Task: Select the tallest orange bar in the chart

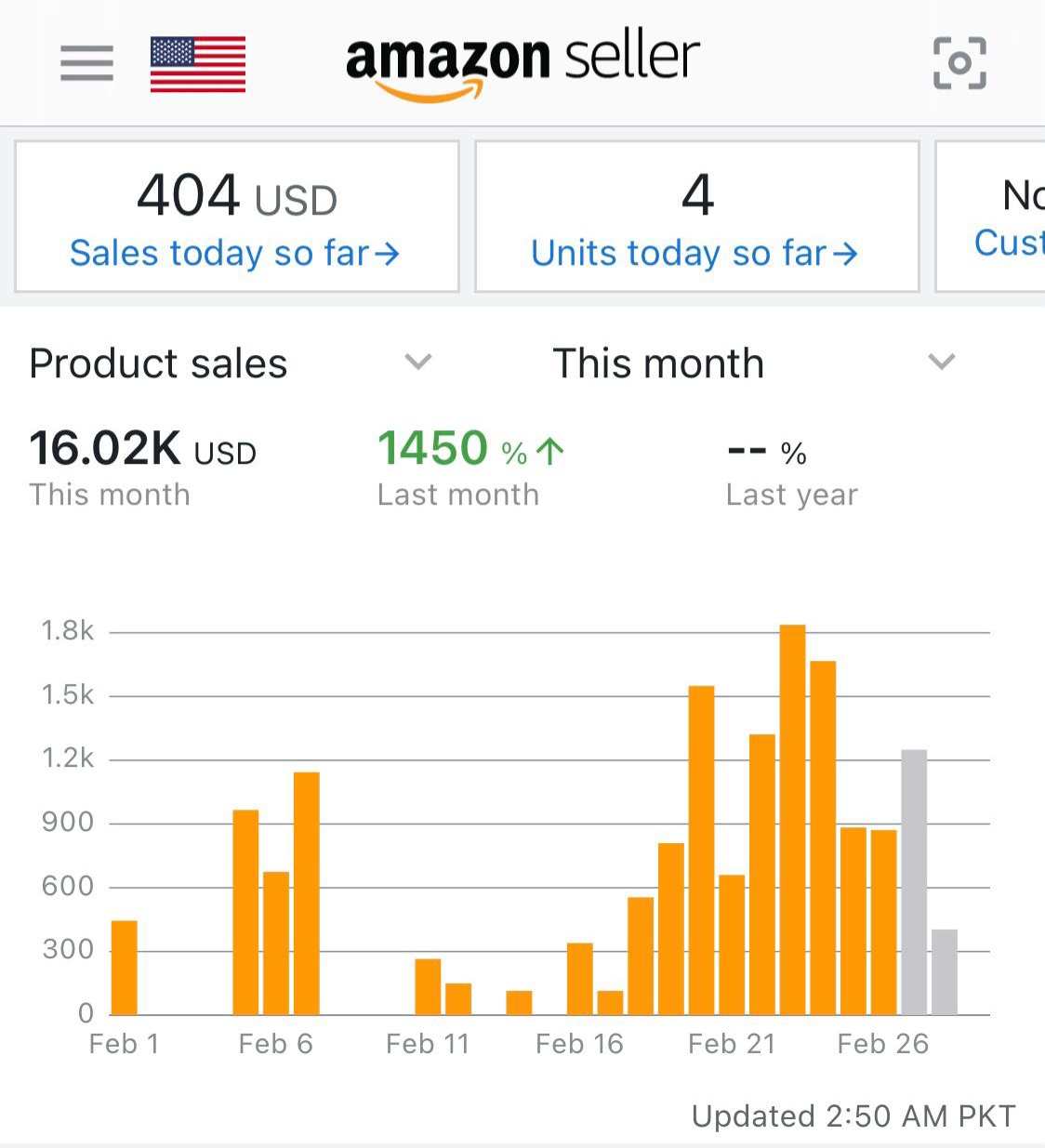Action: 792,818
